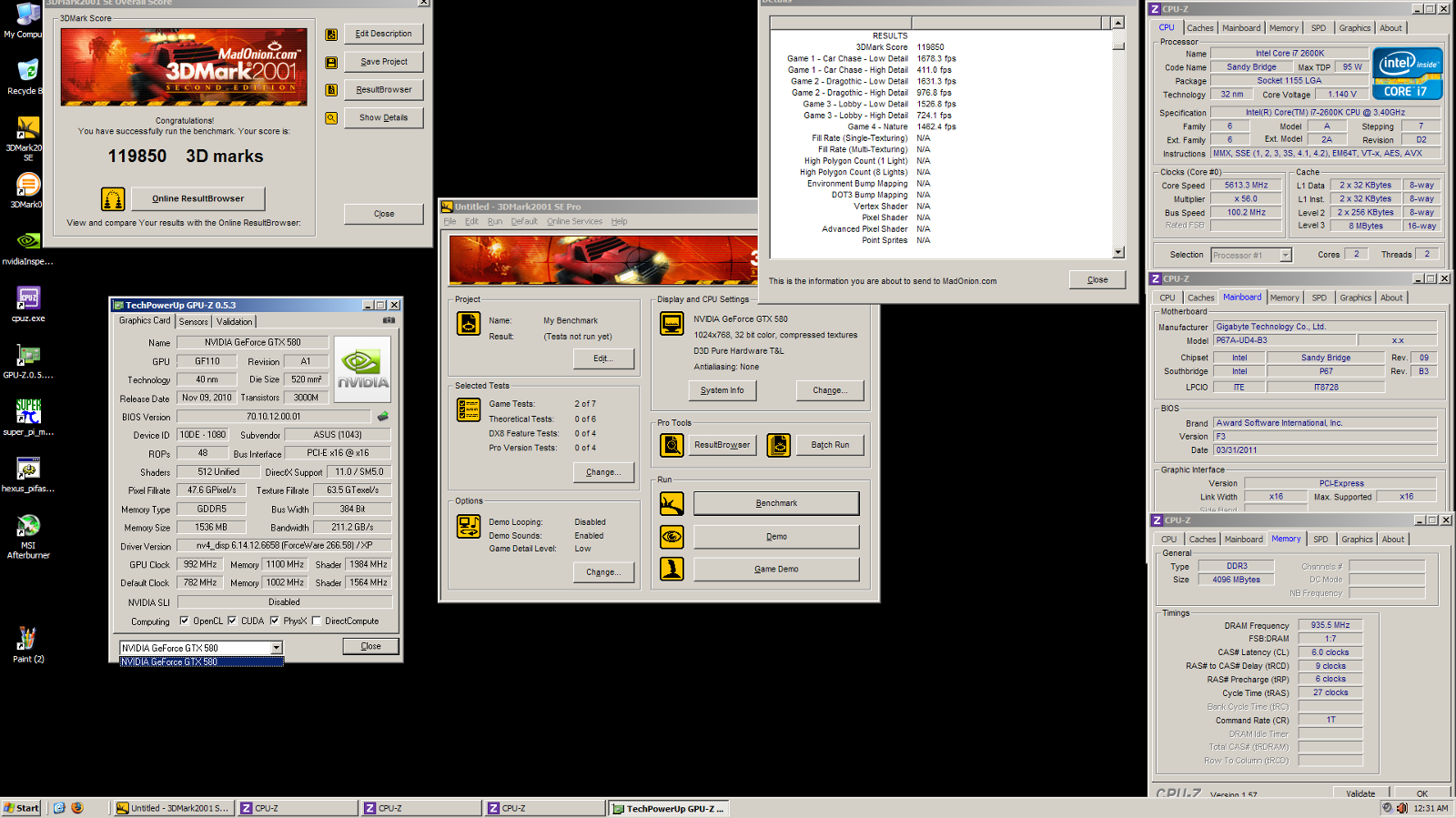
Task: Click the Untitled - 3DMark2001 taskbar button
Action: pyautogui.click(x=174, y=808)
